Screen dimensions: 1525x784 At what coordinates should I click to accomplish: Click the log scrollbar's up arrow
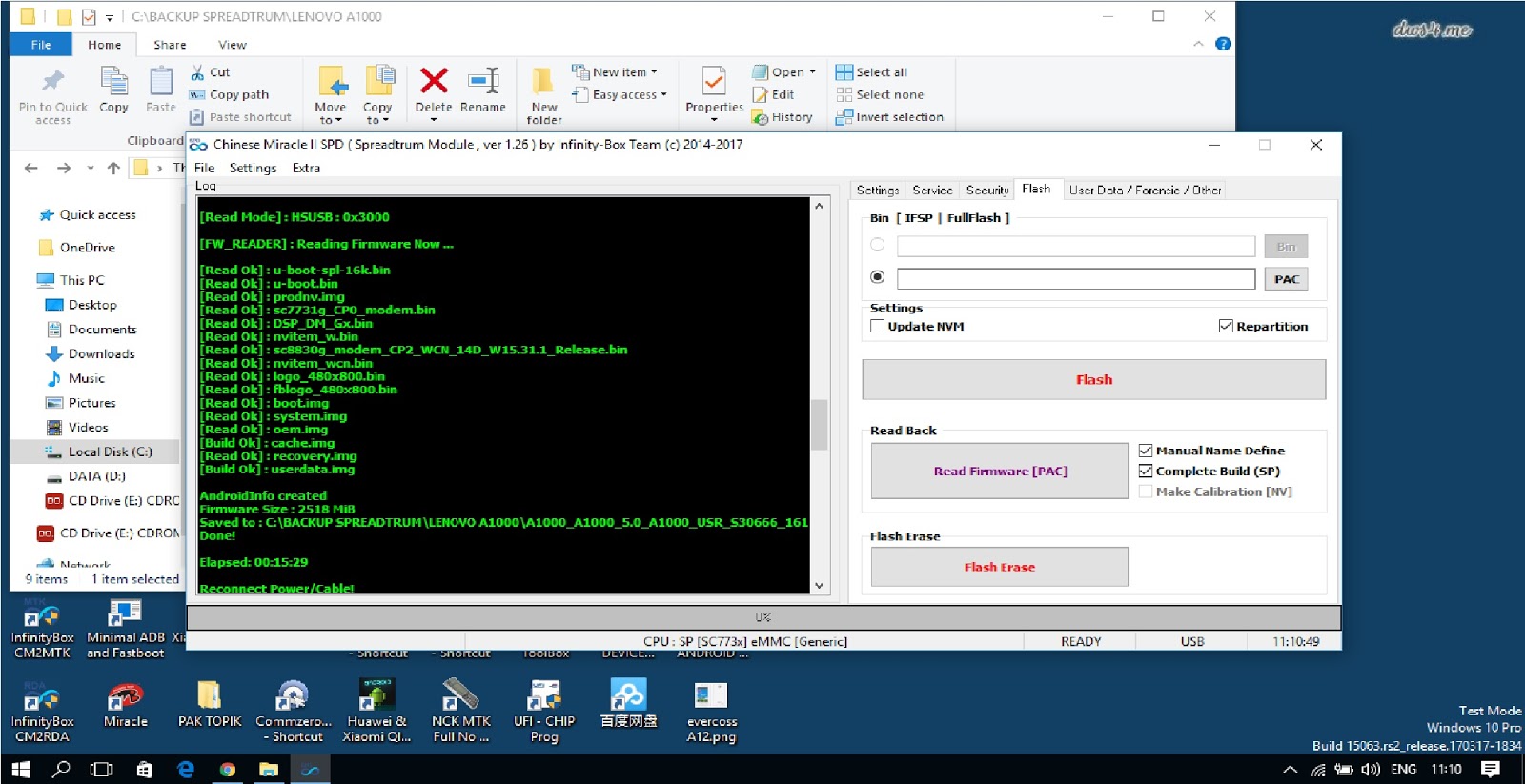[819, 206]
